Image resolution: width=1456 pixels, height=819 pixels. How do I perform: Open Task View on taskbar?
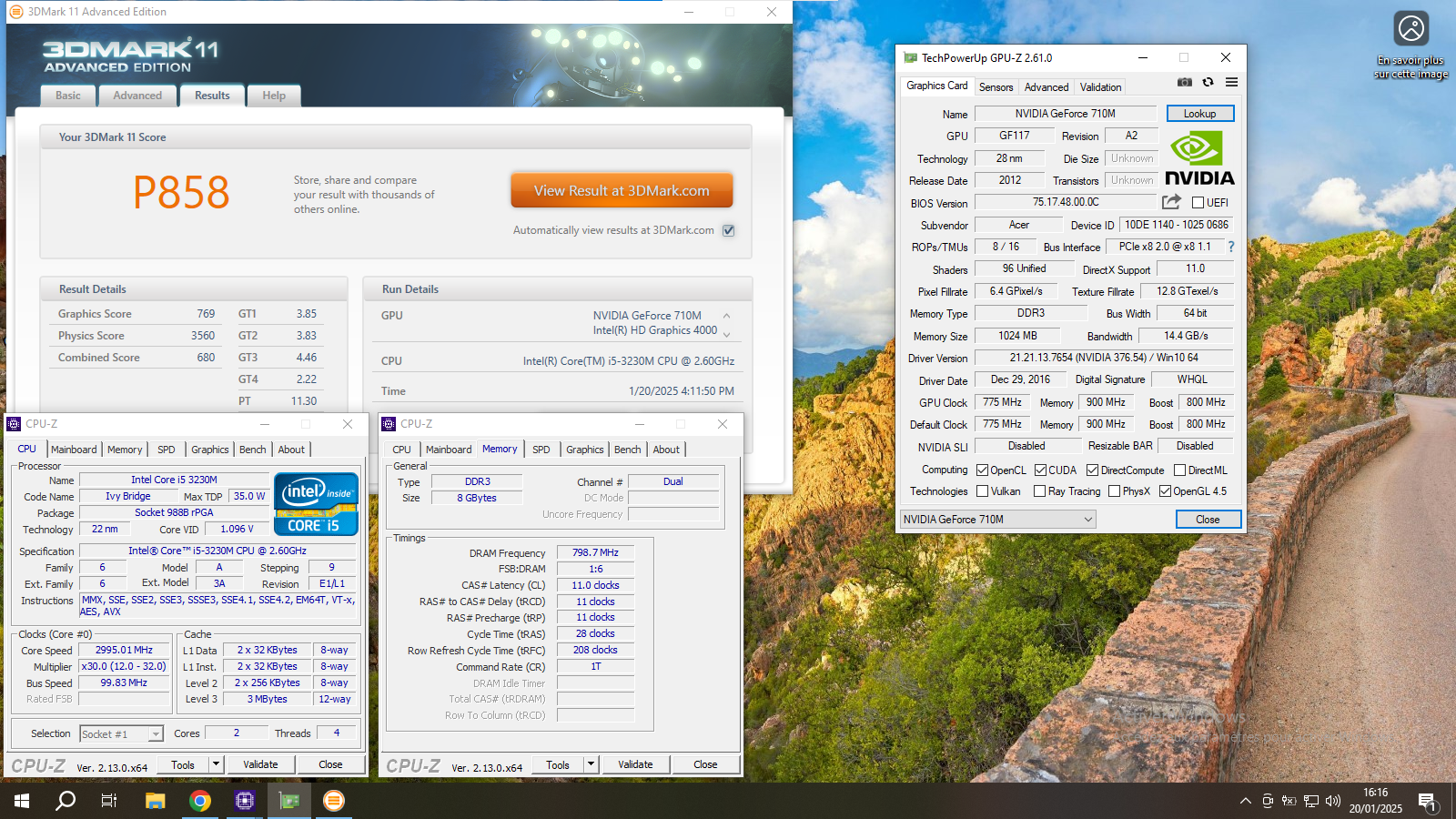pos(109,801)
